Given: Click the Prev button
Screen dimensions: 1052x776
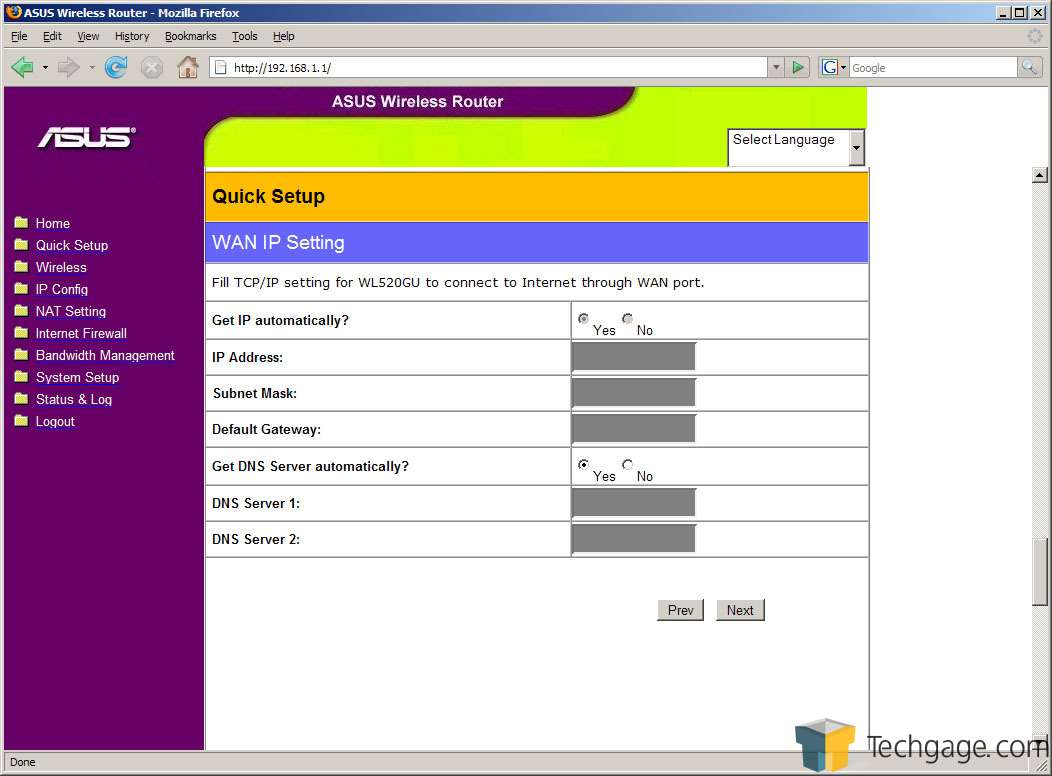Looking at the screenshot, I should [x=680, y=610].
